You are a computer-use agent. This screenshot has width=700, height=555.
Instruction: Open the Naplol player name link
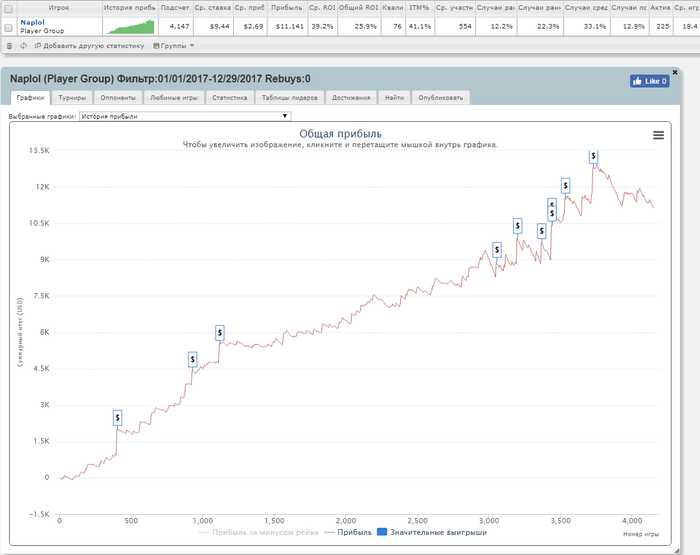point(32,21)
